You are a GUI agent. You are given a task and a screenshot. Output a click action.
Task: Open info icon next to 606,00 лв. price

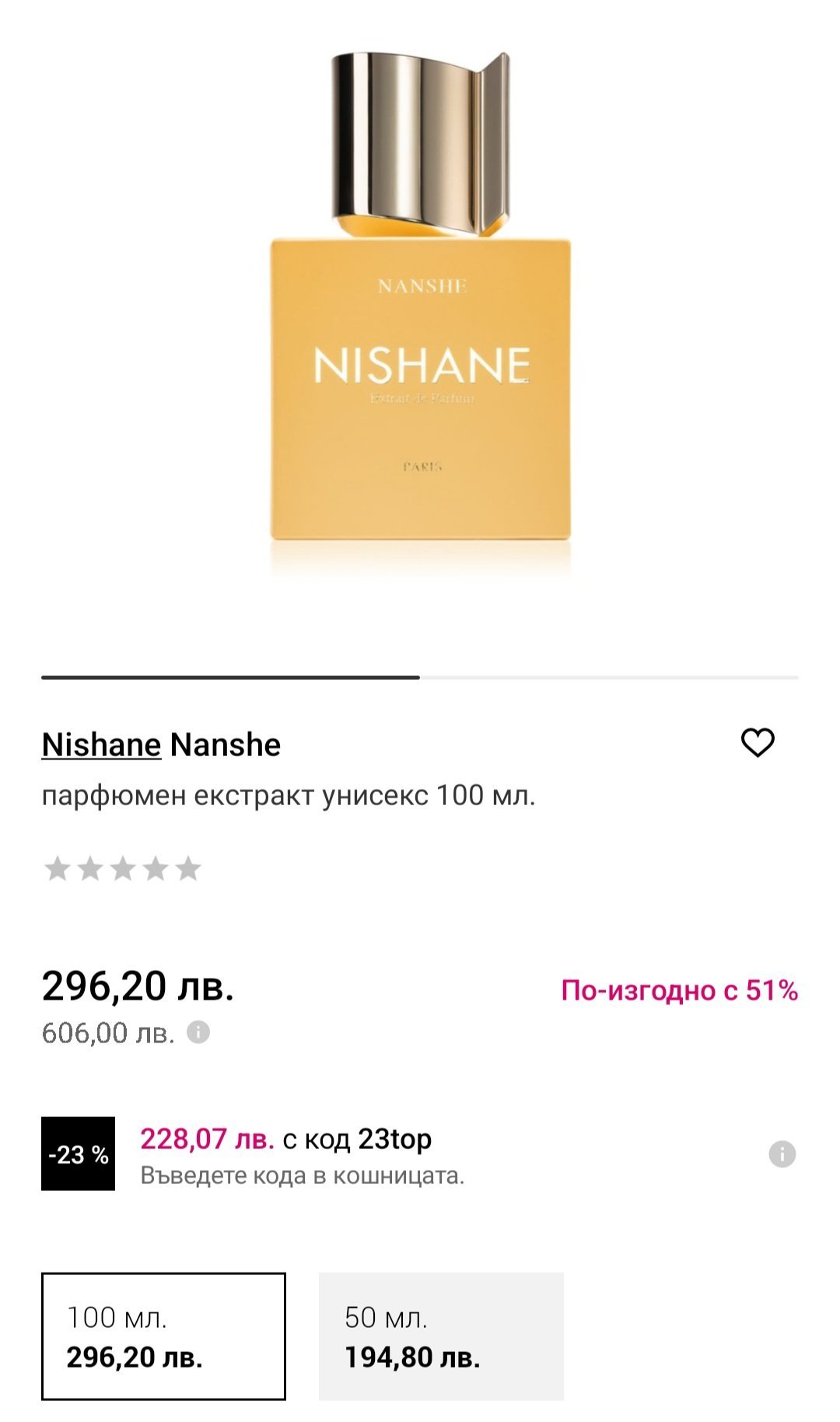(198, 1032)
